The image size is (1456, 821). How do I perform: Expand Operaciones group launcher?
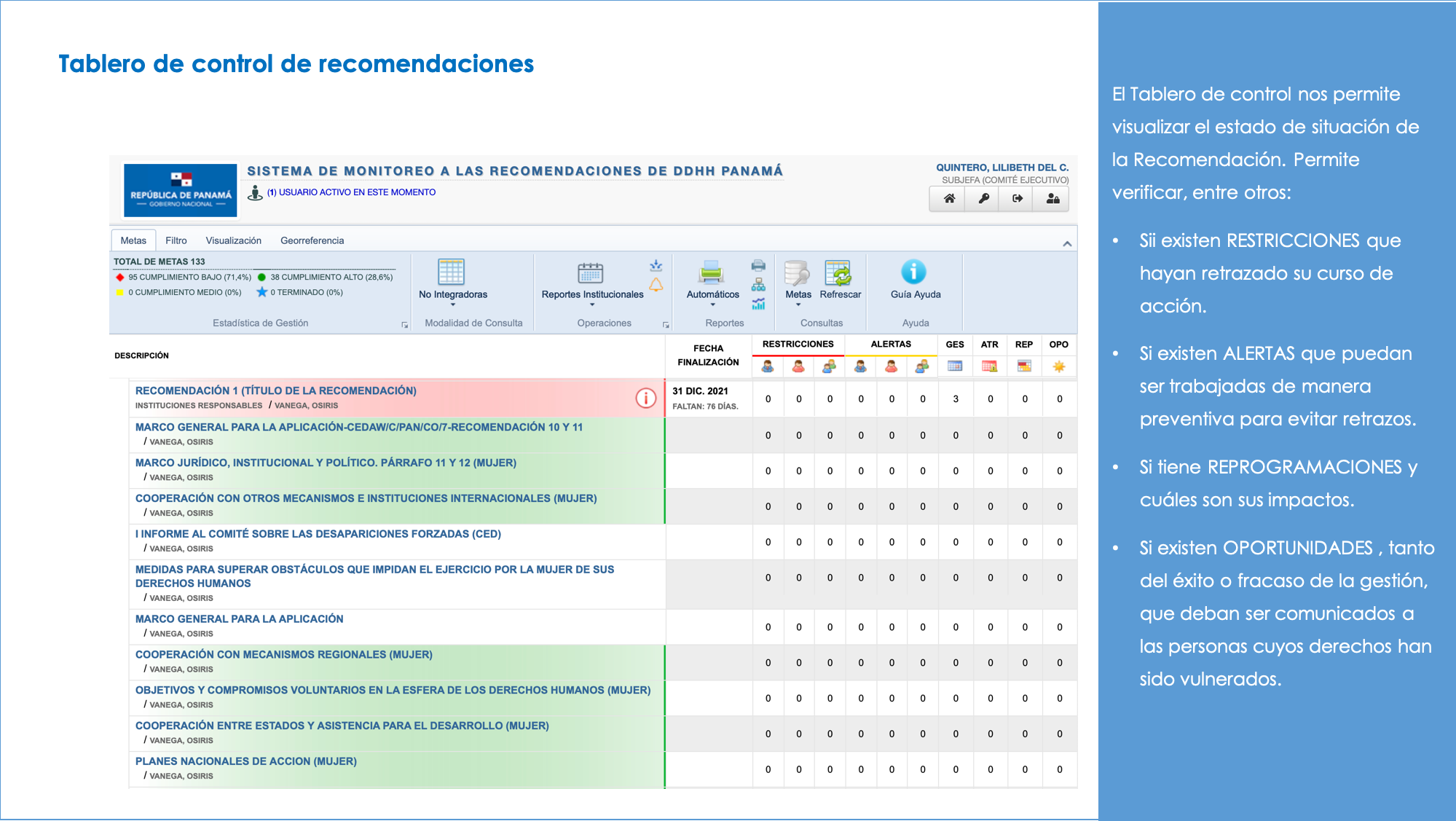point(666,325)
